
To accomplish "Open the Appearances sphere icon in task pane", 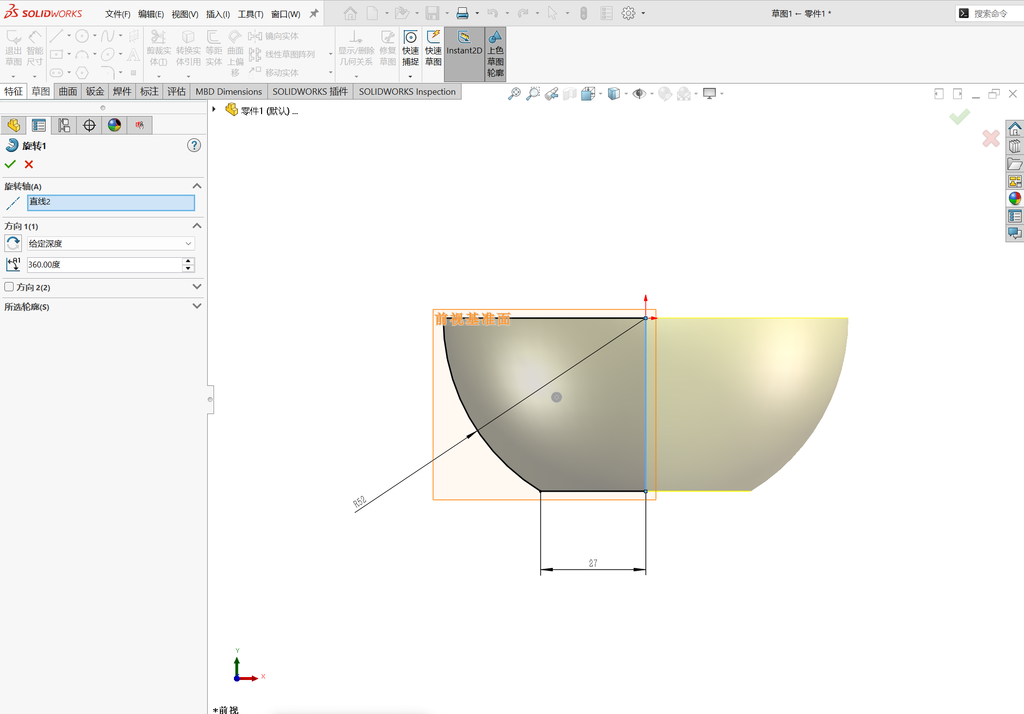I will tap(1014, 199).
